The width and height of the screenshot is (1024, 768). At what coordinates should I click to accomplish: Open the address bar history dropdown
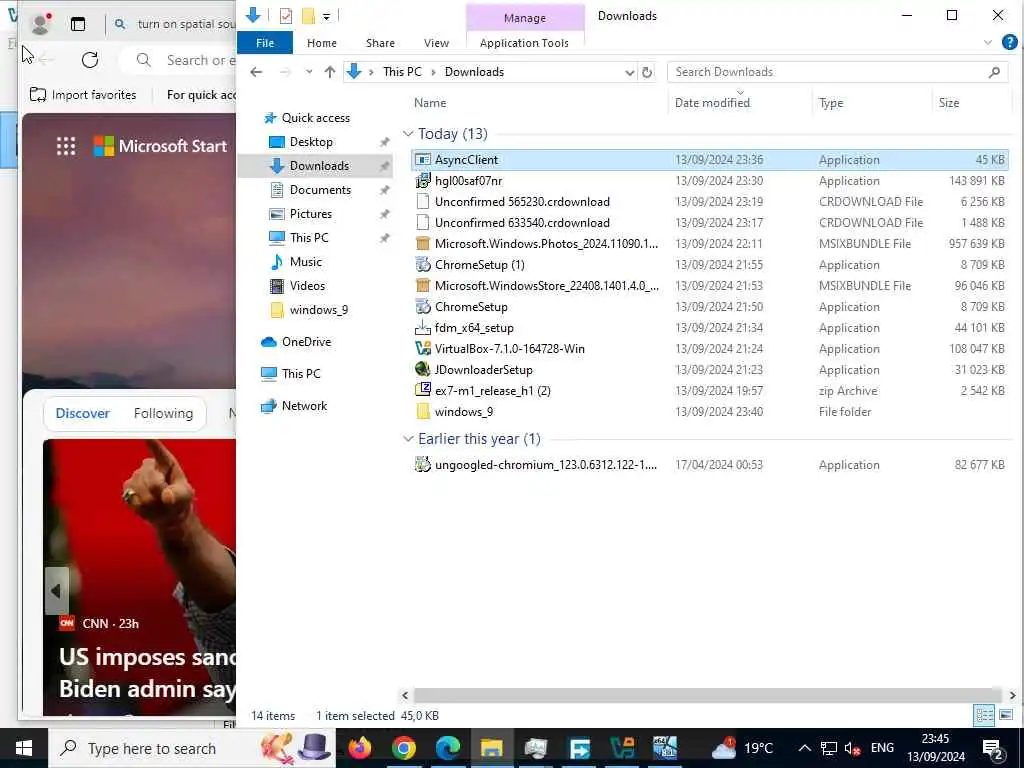629,72
